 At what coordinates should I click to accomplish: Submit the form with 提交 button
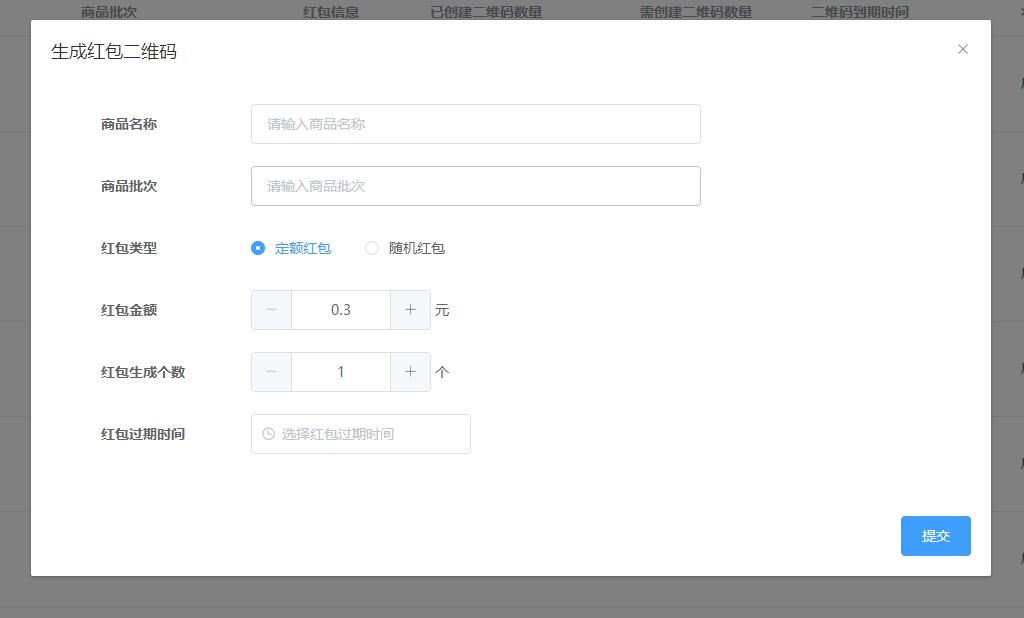(x=936, y=536)
